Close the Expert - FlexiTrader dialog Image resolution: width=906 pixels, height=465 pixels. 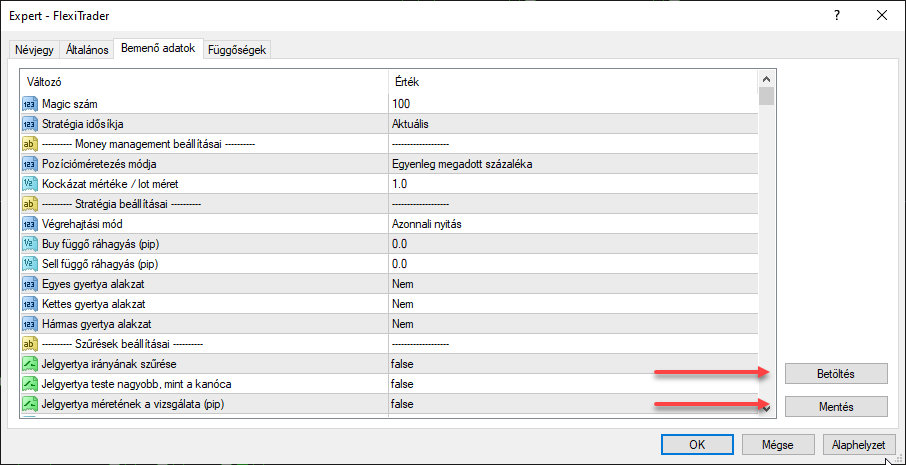(x=882, y=16)
